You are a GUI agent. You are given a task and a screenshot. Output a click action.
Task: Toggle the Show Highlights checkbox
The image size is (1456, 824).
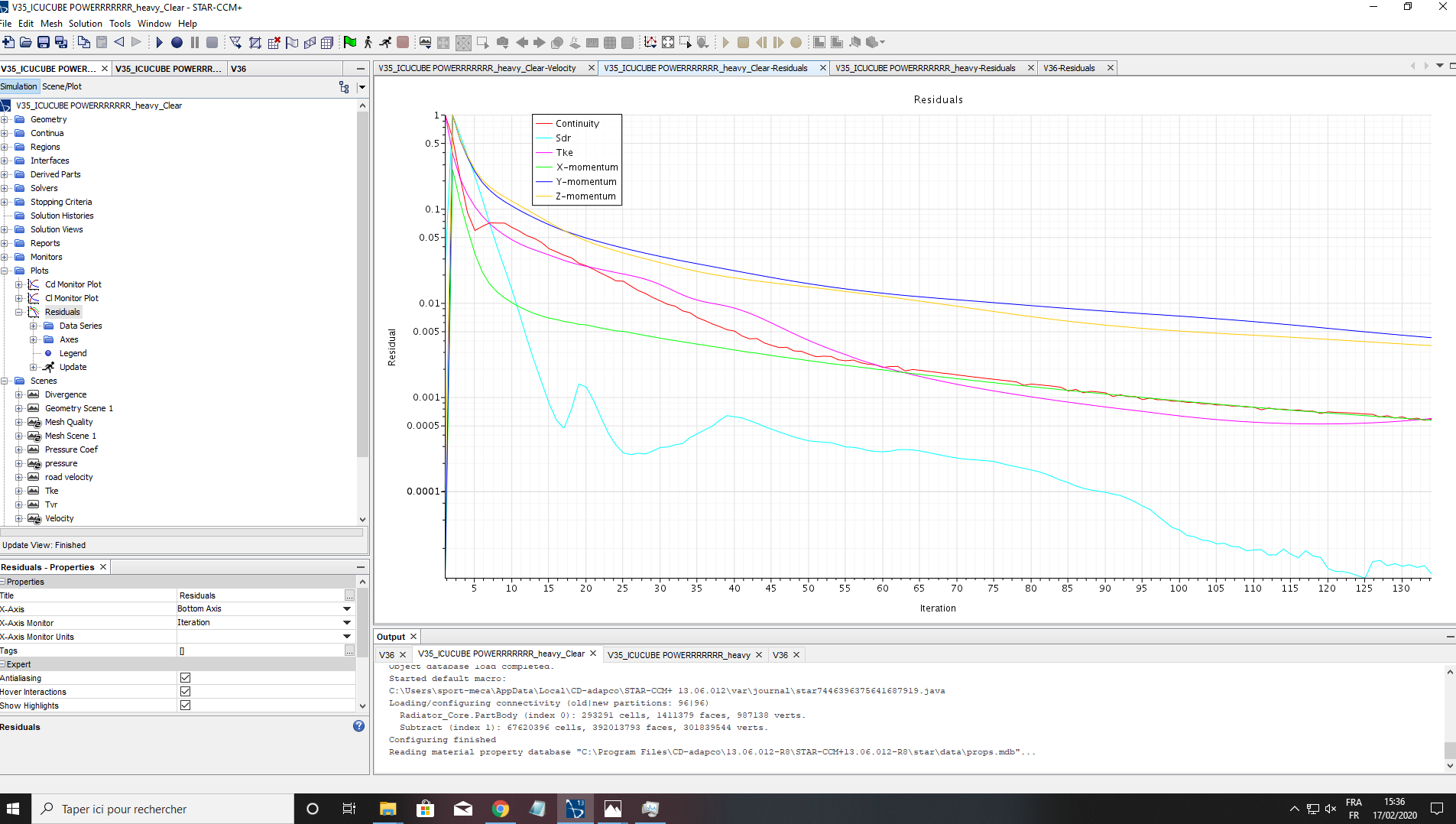tap(185, 706)
